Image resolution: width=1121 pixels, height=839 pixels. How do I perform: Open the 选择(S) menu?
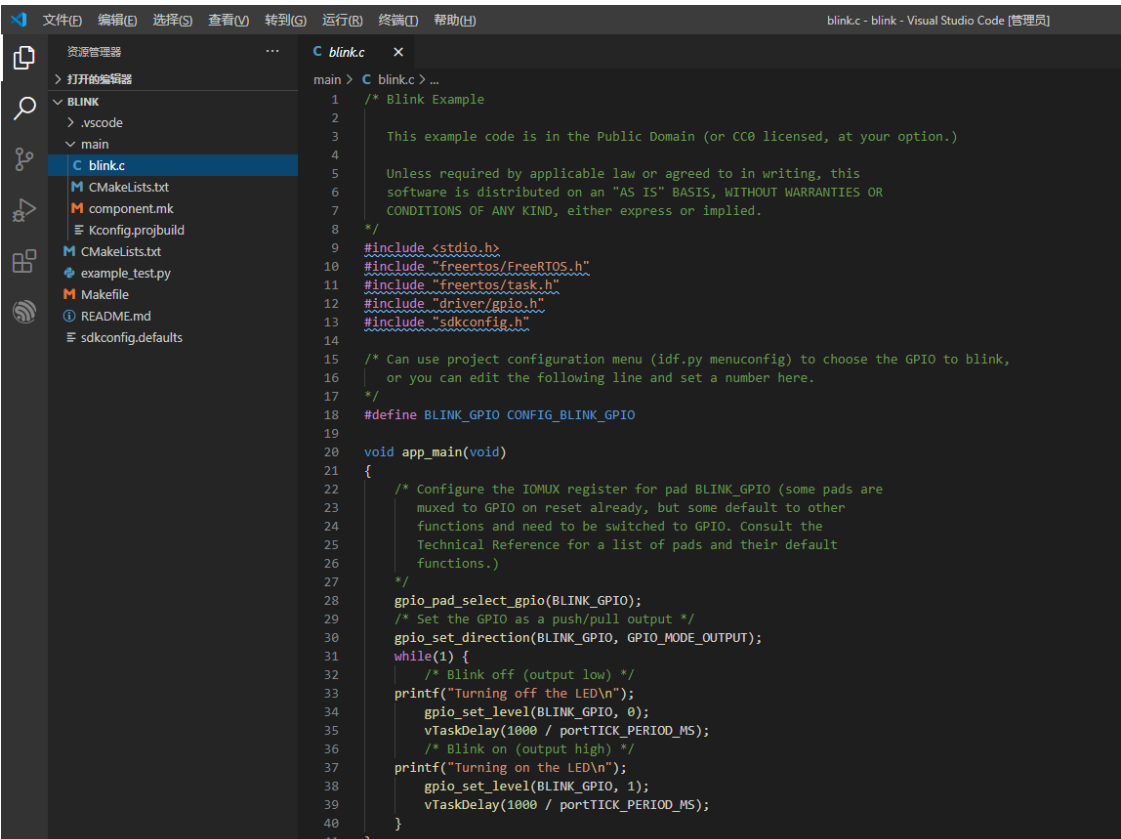(x=172, y=20)
